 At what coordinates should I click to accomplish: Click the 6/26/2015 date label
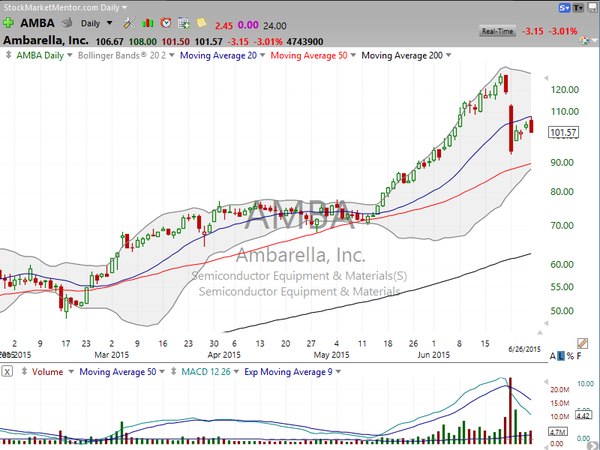tap(524, 349)
